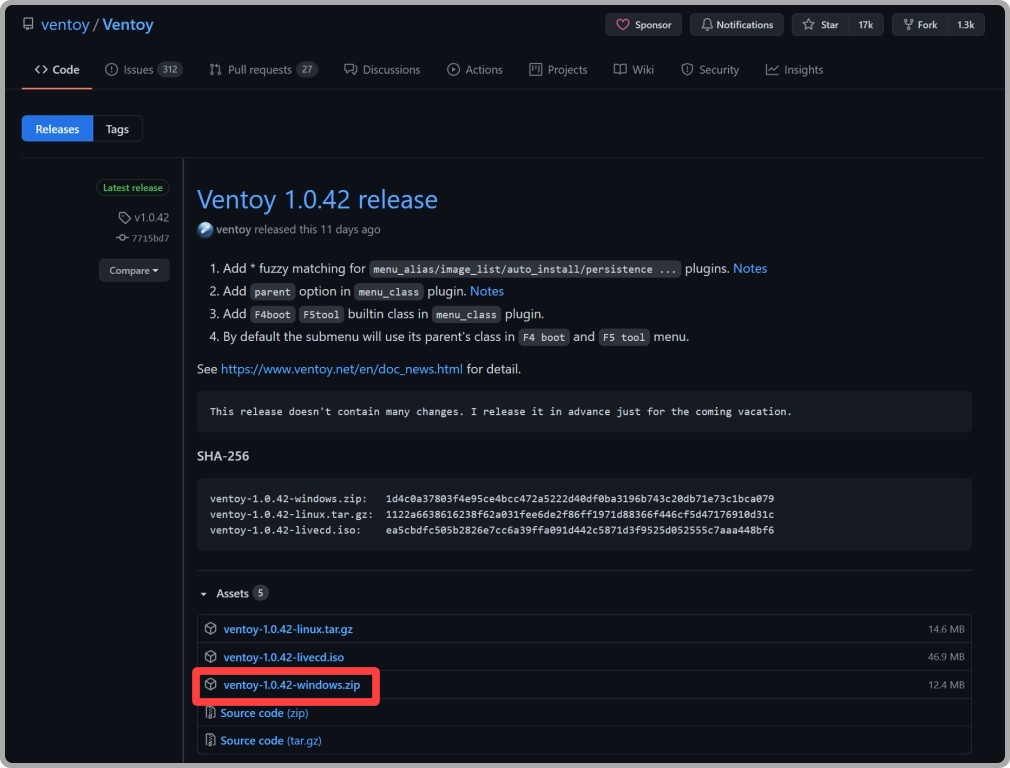1010x768 pixels.
Task: Open the Notes link for fuzzy matching
Action: point(750,269)
